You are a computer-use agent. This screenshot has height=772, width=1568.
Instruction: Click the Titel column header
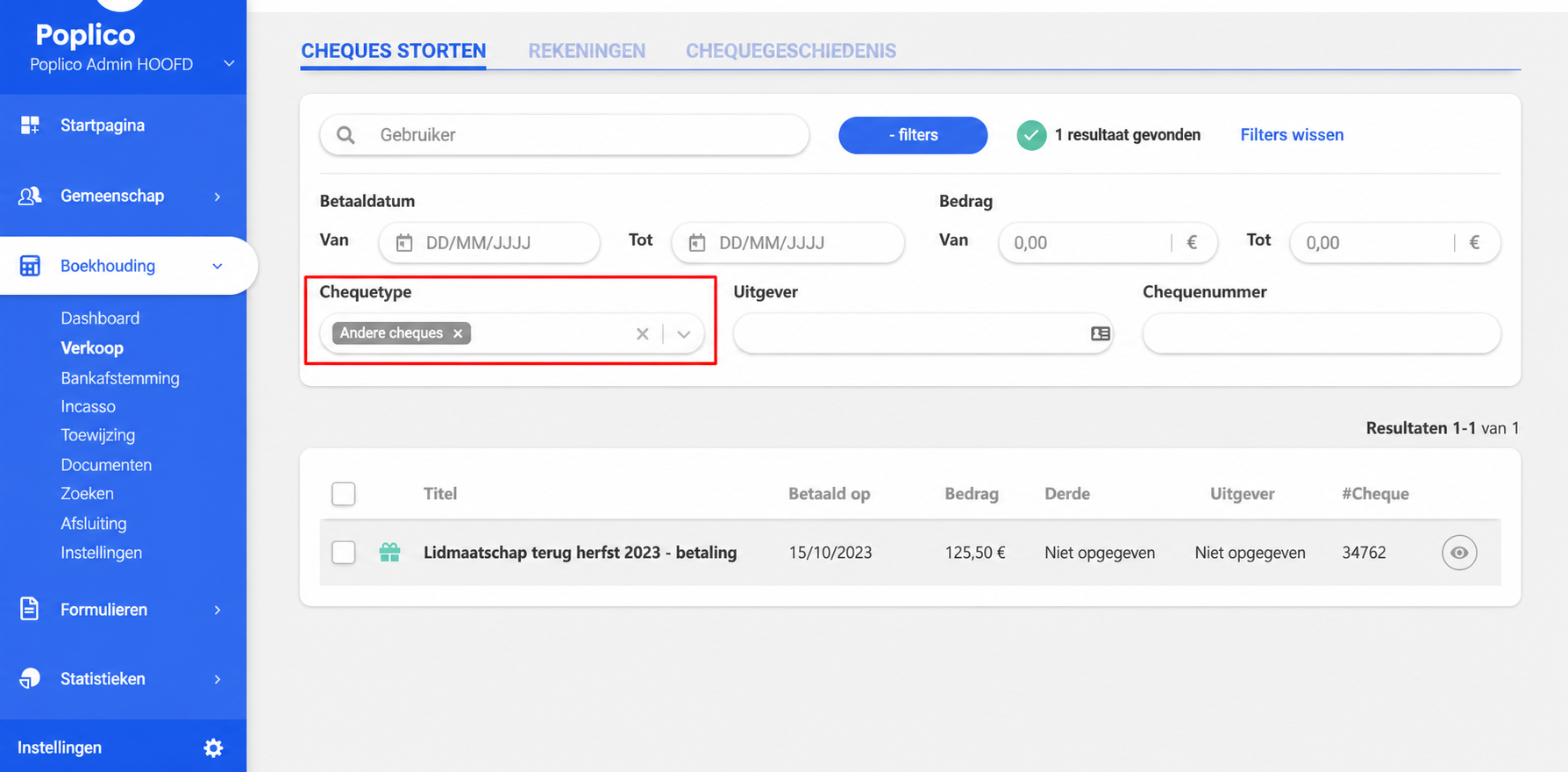(440, 494)
